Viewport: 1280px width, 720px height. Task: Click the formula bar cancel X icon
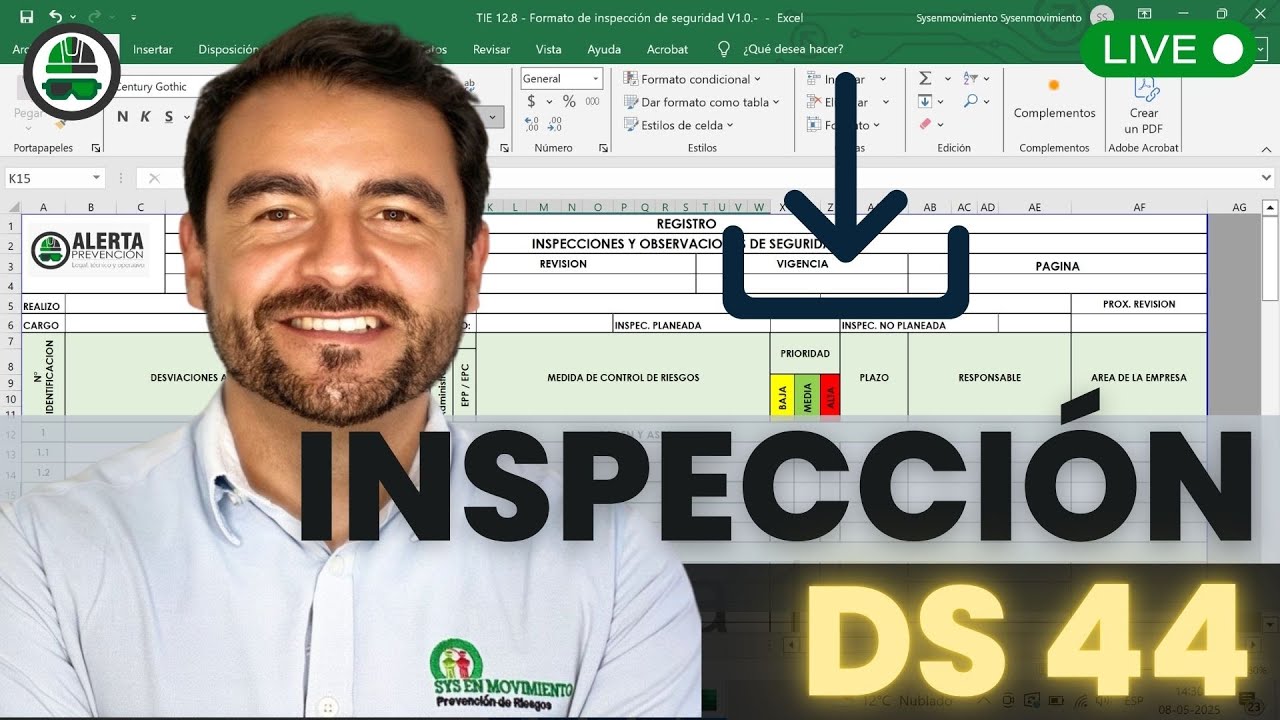[x=154, y=178]
